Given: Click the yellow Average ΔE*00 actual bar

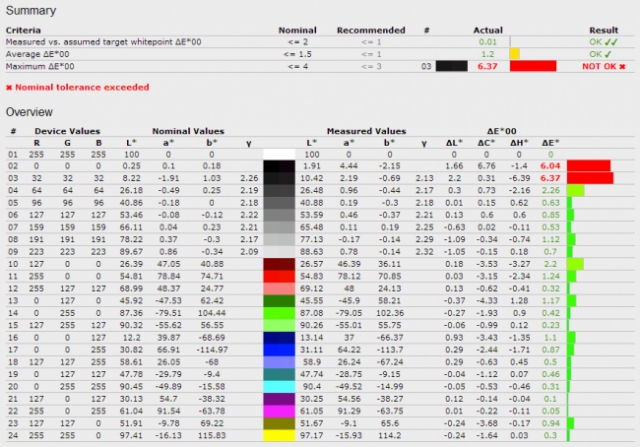Looking at the screenshot, I should [x=514, y=54].
